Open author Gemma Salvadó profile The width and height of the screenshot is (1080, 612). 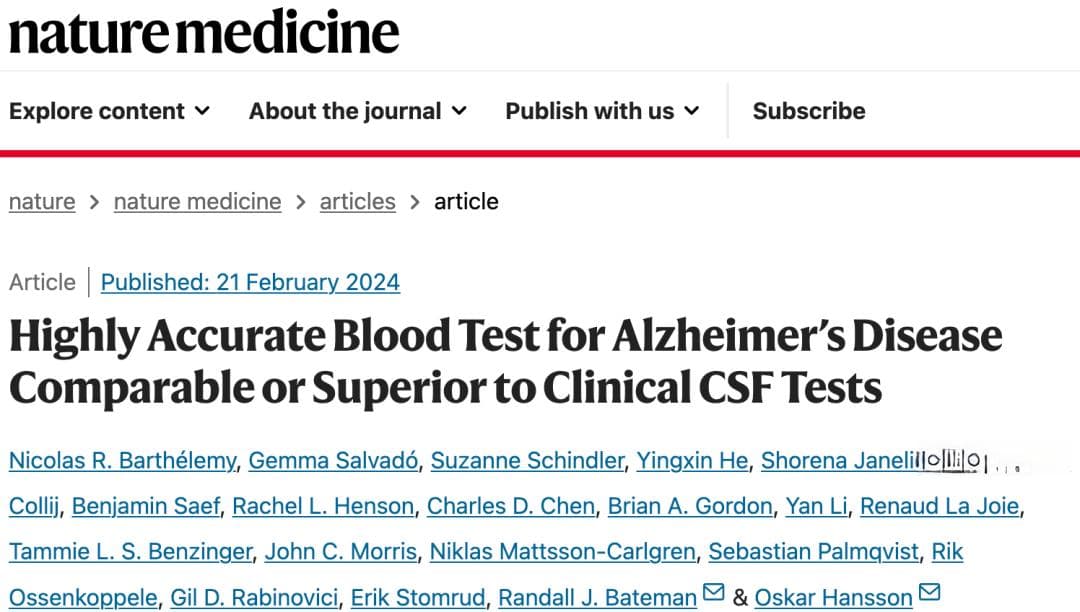[333, 461]
